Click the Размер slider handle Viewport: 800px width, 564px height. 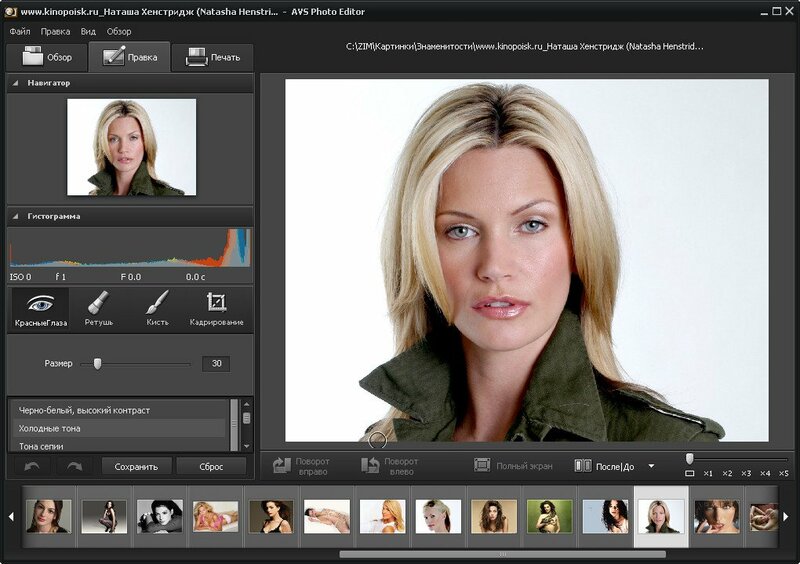(x=97, y=364)
